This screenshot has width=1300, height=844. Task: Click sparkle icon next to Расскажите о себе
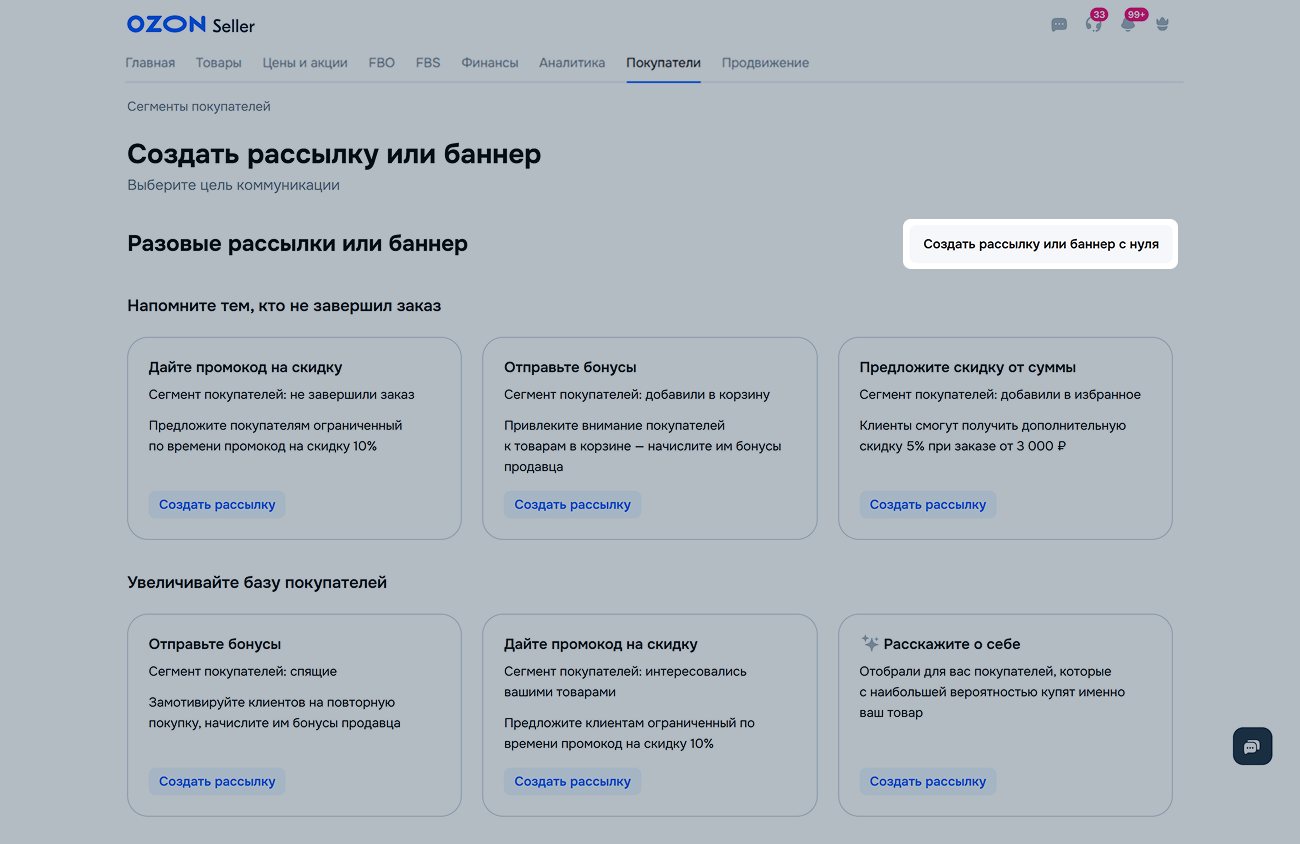pyautogui.click(x=870, y=644)
